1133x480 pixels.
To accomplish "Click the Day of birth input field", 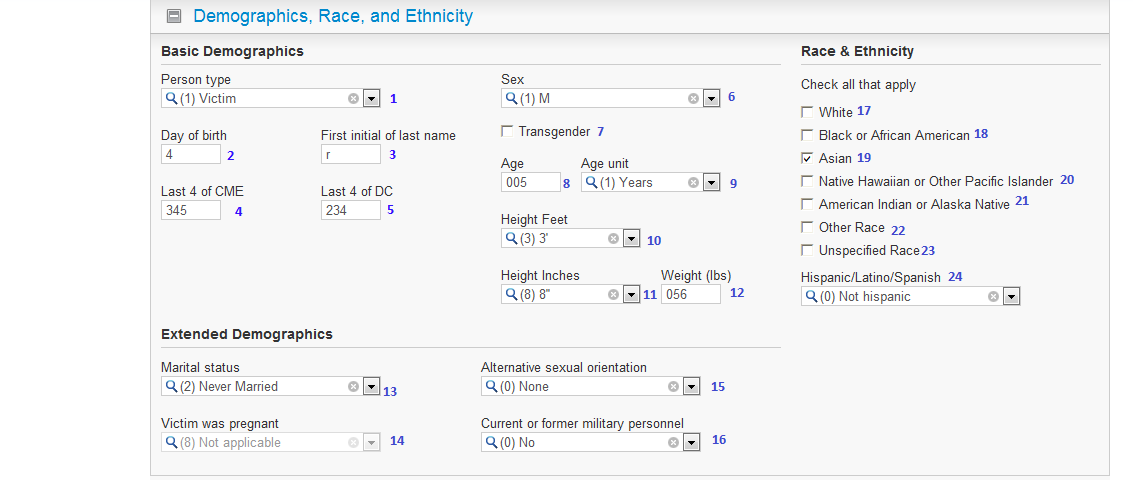I will tap(191, 155).
